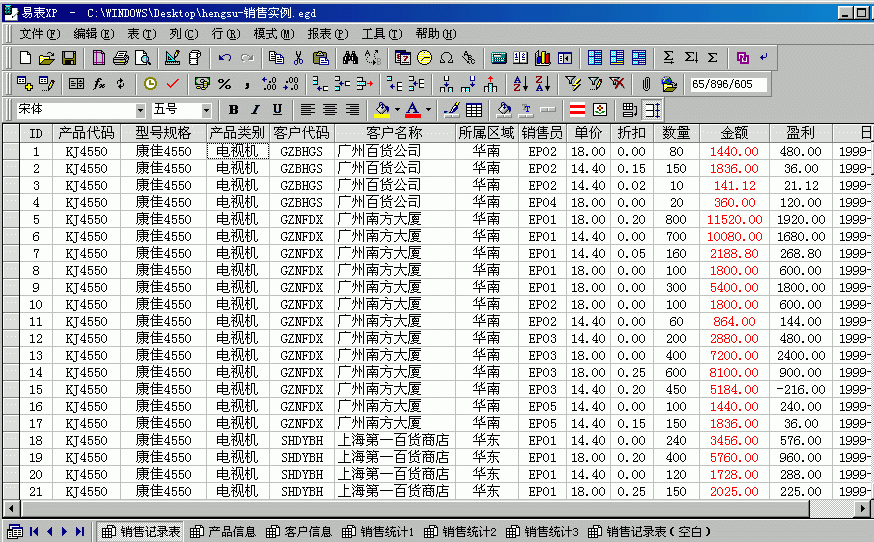
Task: Align text to the left
Action: click(308, 110)
